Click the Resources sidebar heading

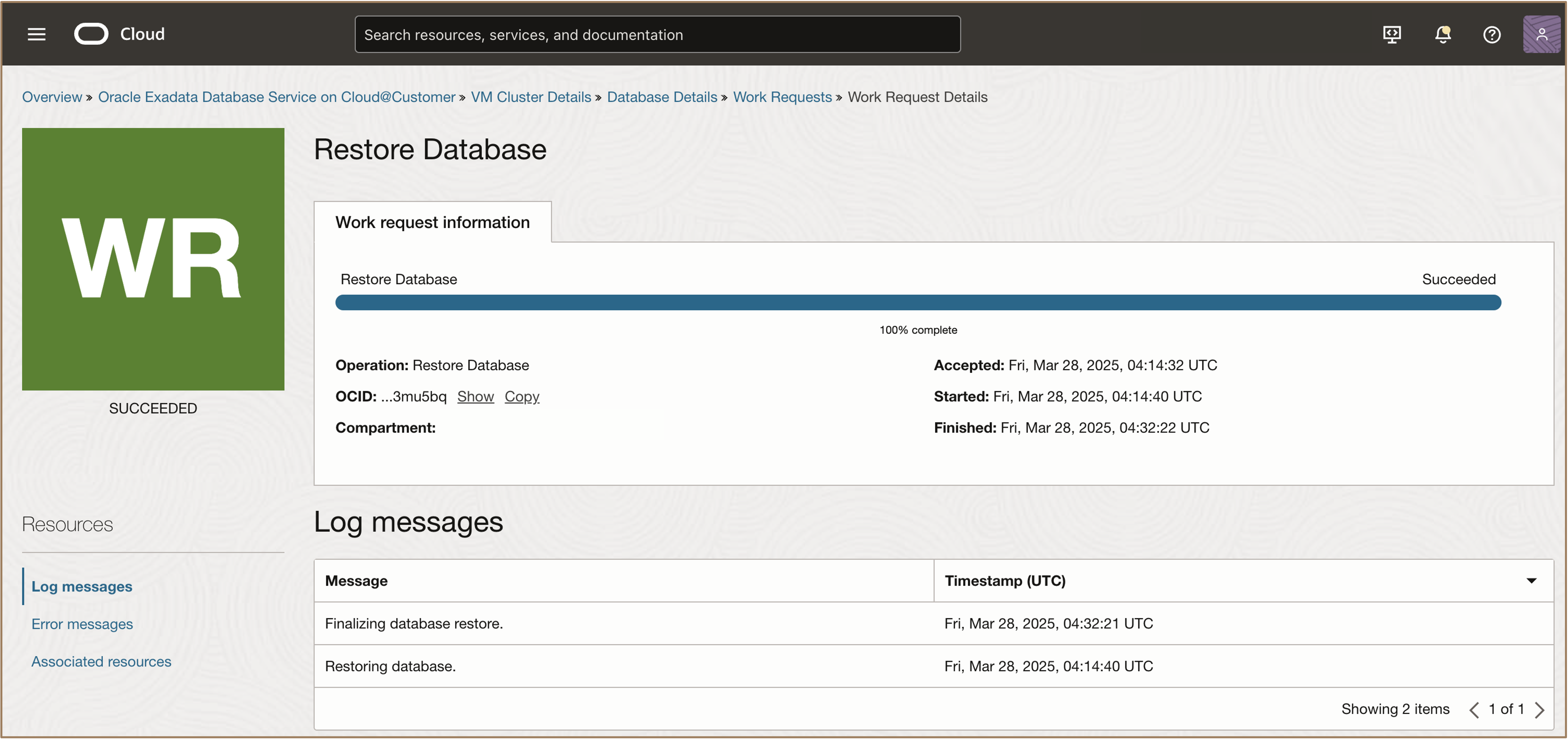pyautogui.click(x=67, y=524)
